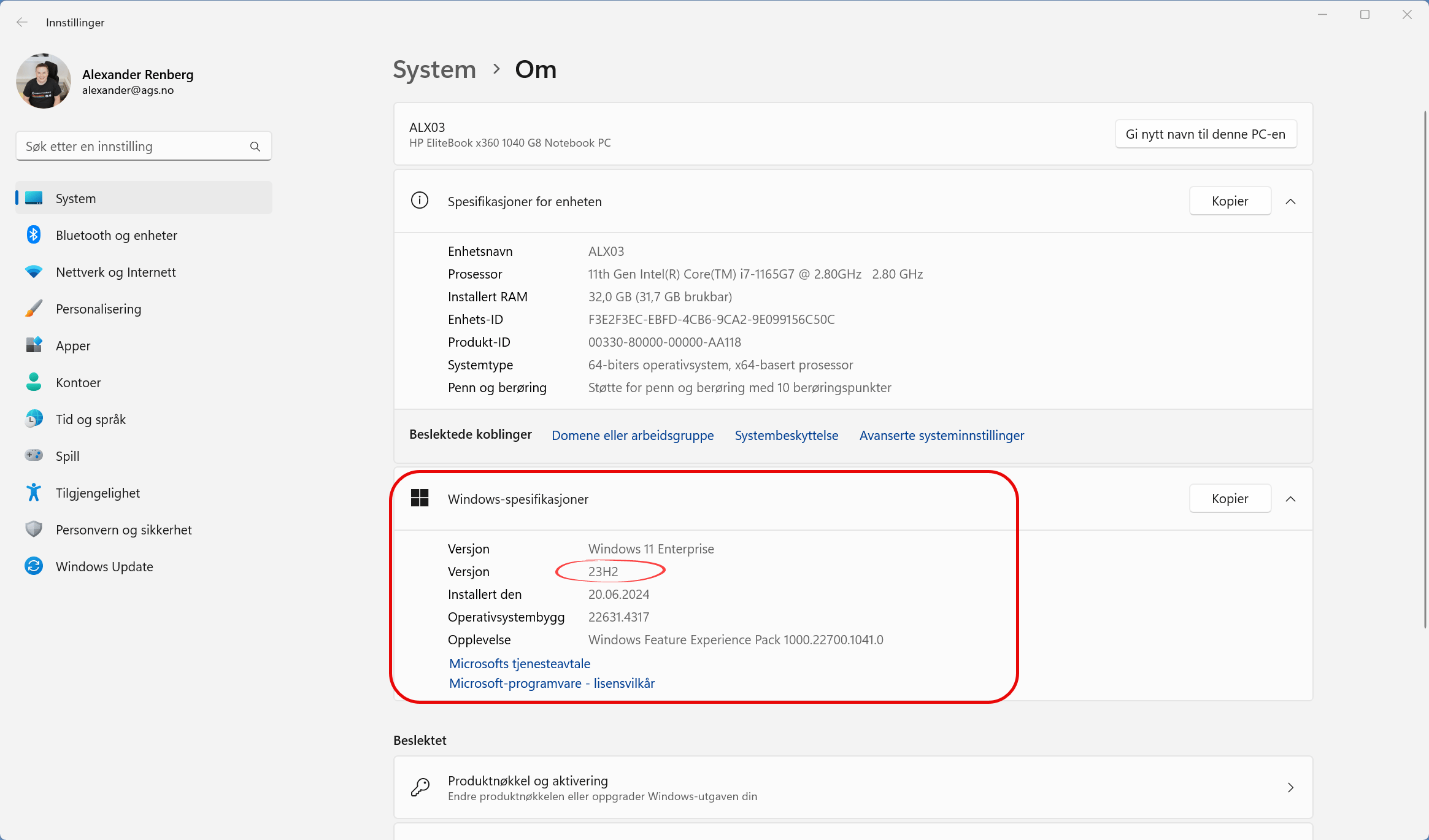Image resolution: width=1429 pixels, height=840 pixels.
Task: Click the 'alexander@ags.no' account email
Action: [x=128, y=90]
